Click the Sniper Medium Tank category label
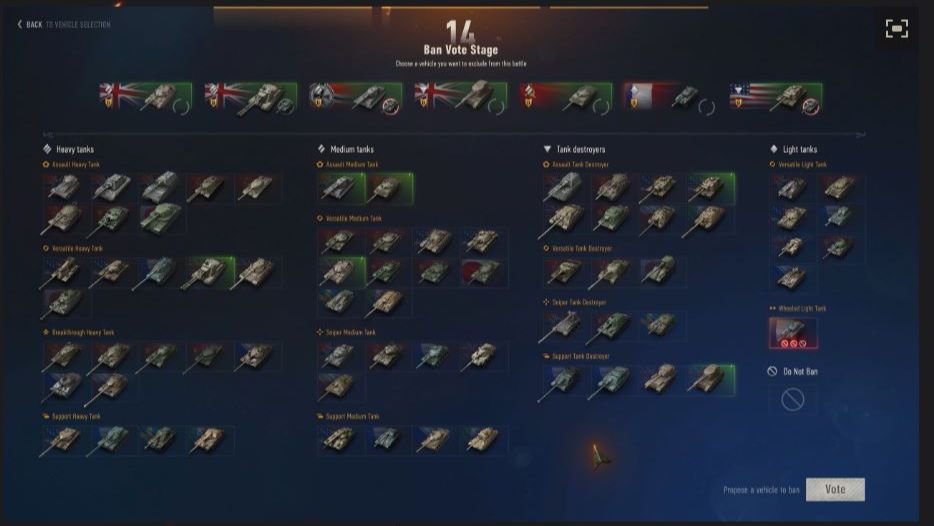 [350, 332]
